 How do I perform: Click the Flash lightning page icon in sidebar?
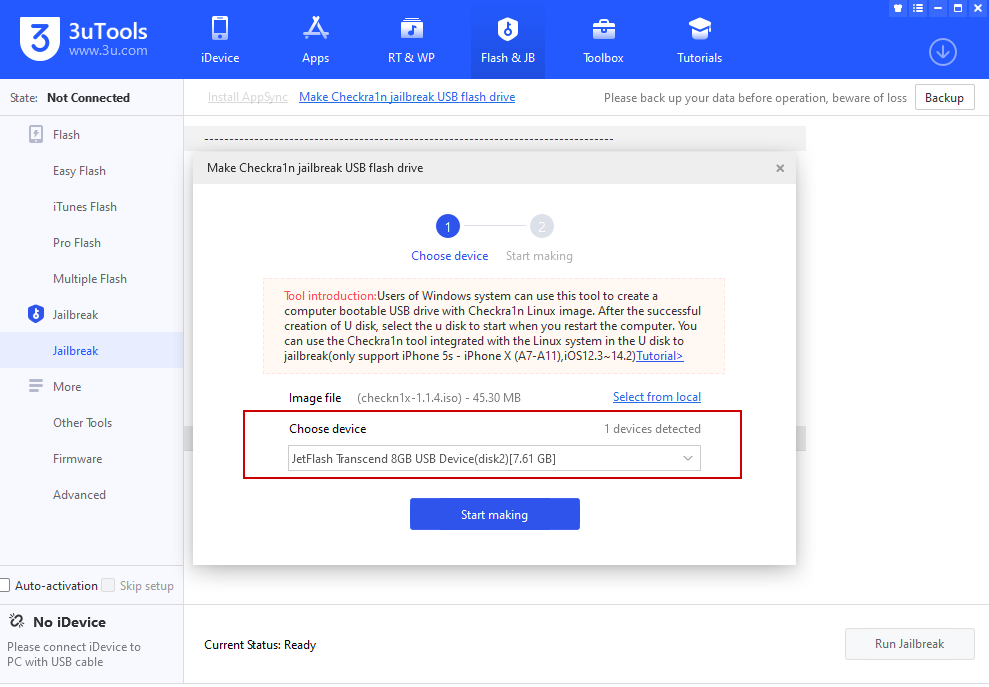pyautogui.click(x=36, y=134)
